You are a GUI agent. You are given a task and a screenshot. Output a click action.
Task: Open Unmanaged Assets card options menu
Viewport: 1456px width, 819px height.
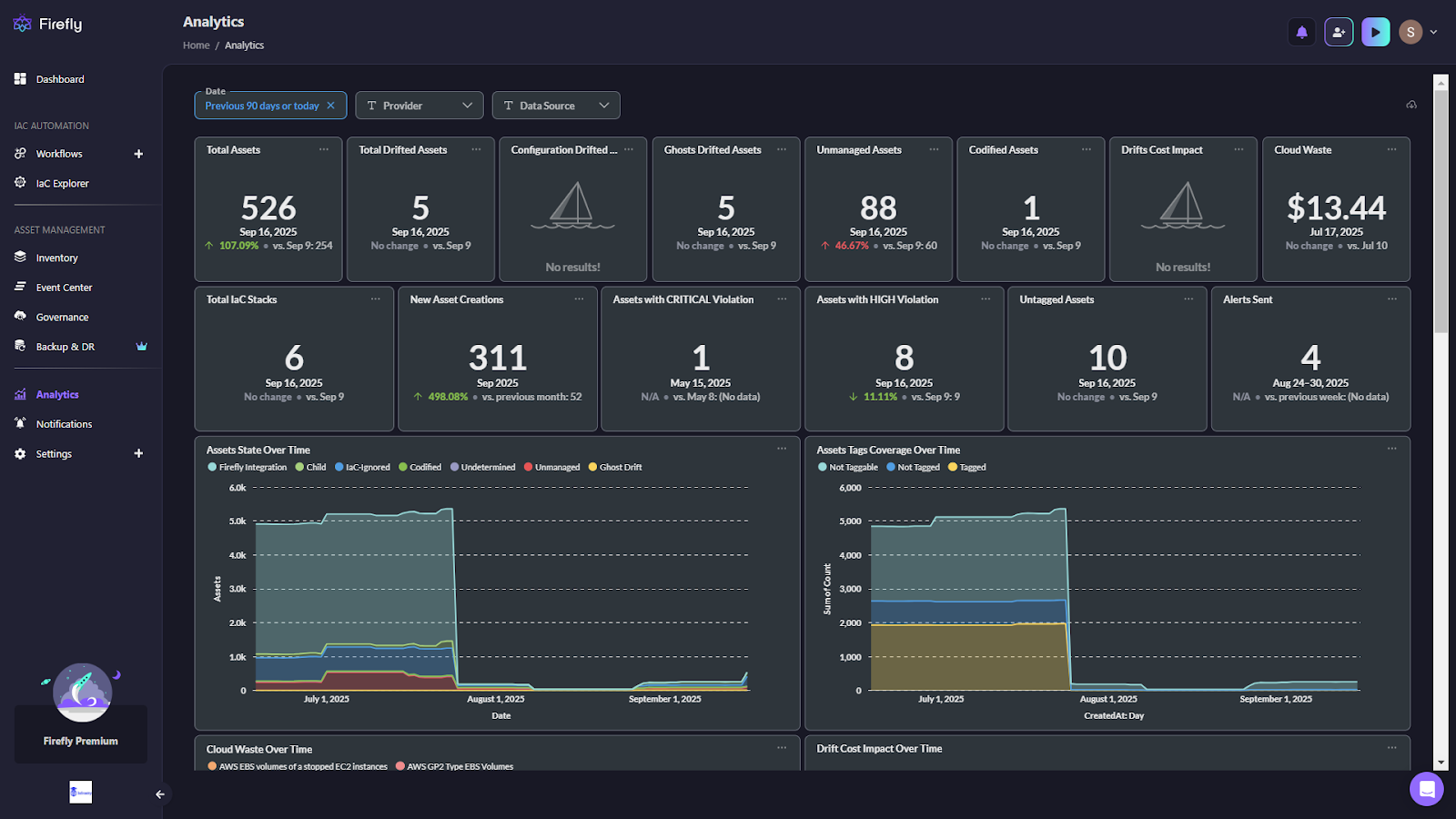pos(934,149)
